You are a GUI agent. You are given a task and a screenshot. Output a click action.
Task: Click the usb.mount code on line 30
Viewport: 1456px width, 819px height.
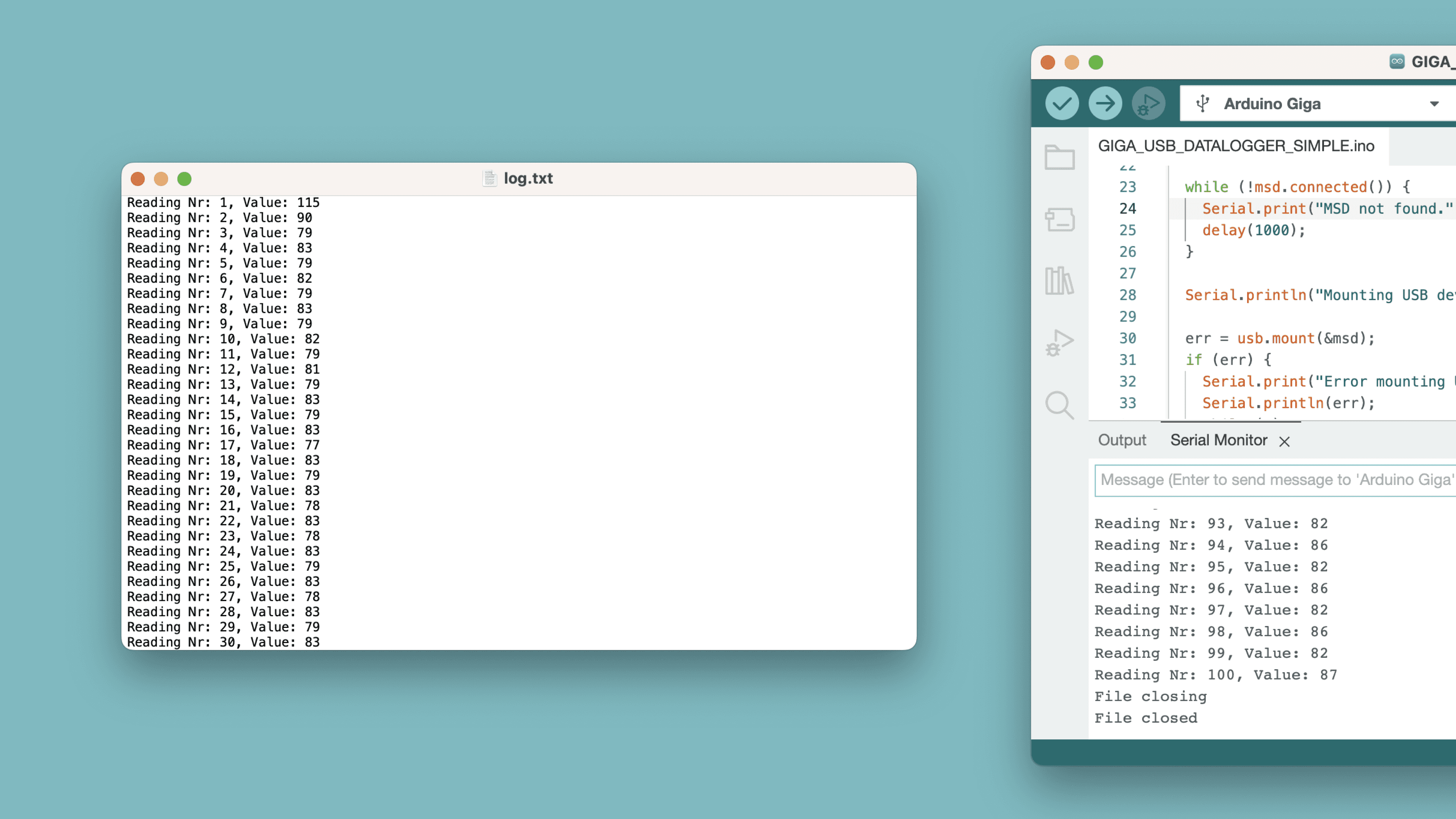click(x=1276, y=338)
